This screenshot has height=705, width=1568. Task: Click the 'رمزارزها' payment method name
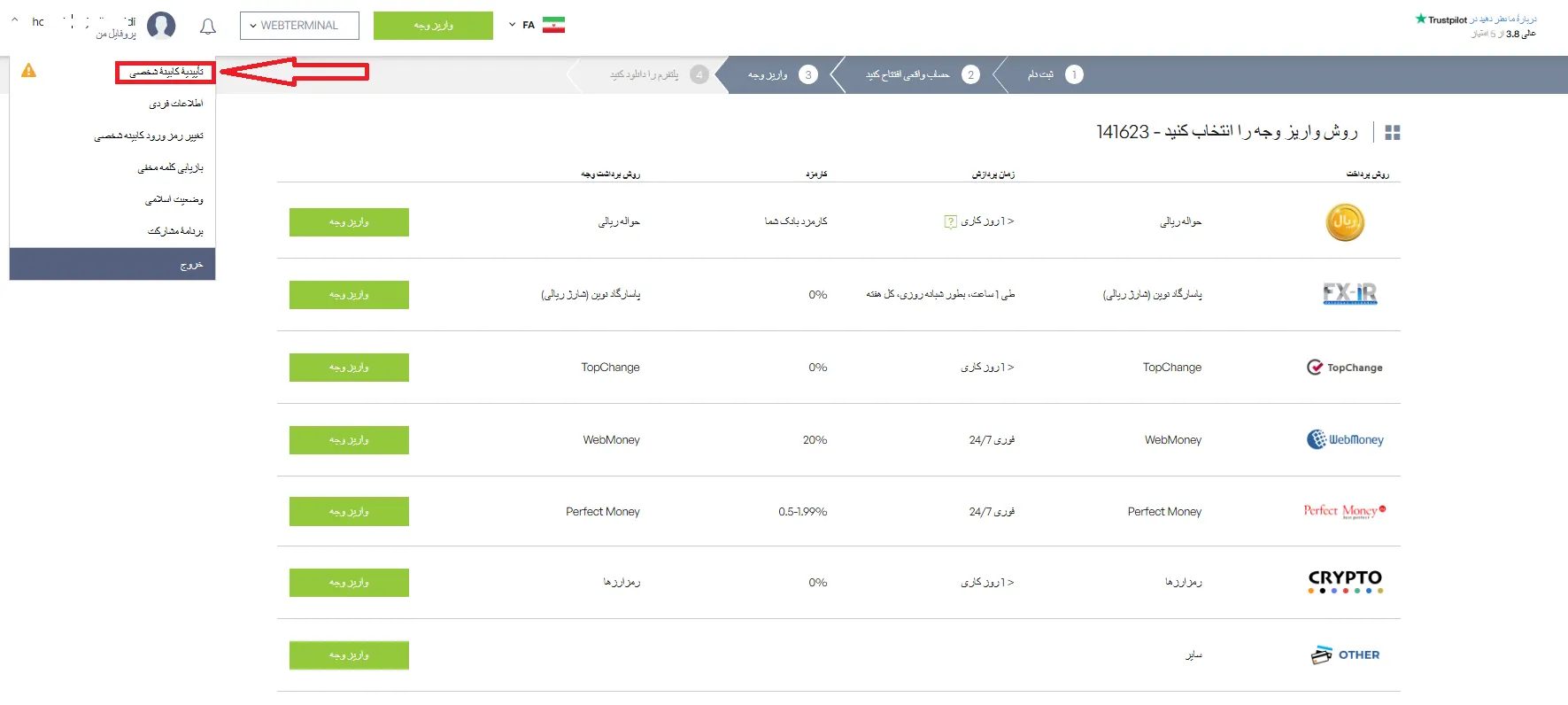pos(1184,583)
